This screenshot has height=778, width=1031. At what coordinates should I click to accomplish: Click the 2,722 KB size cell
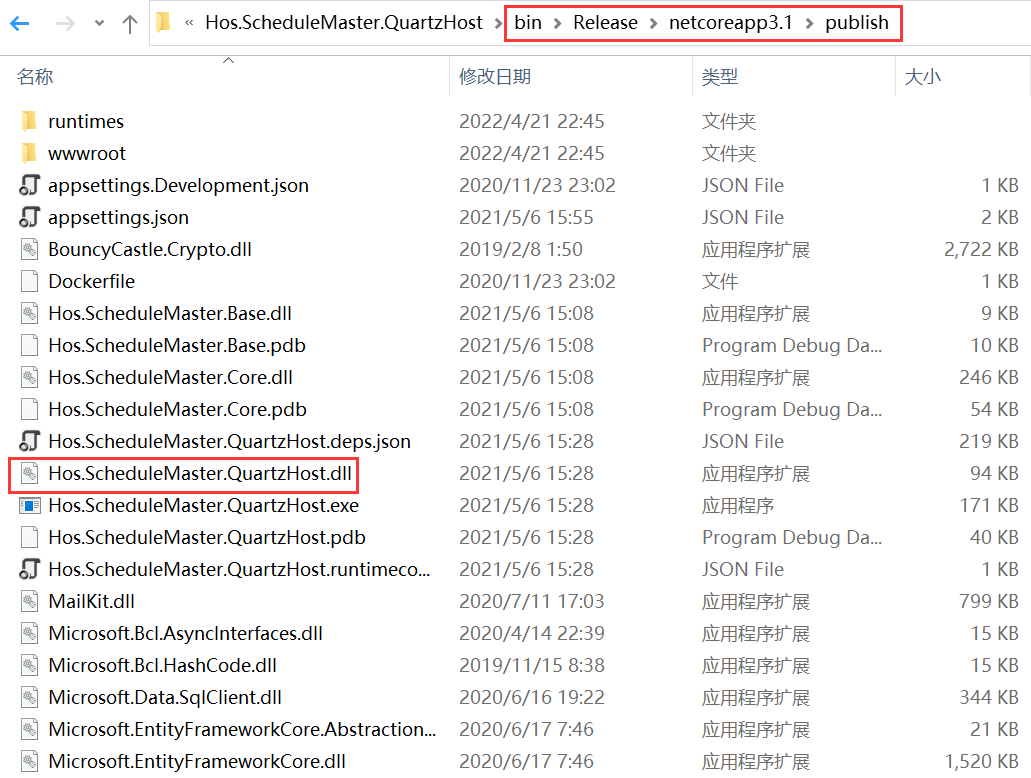(x=981, y=249)
